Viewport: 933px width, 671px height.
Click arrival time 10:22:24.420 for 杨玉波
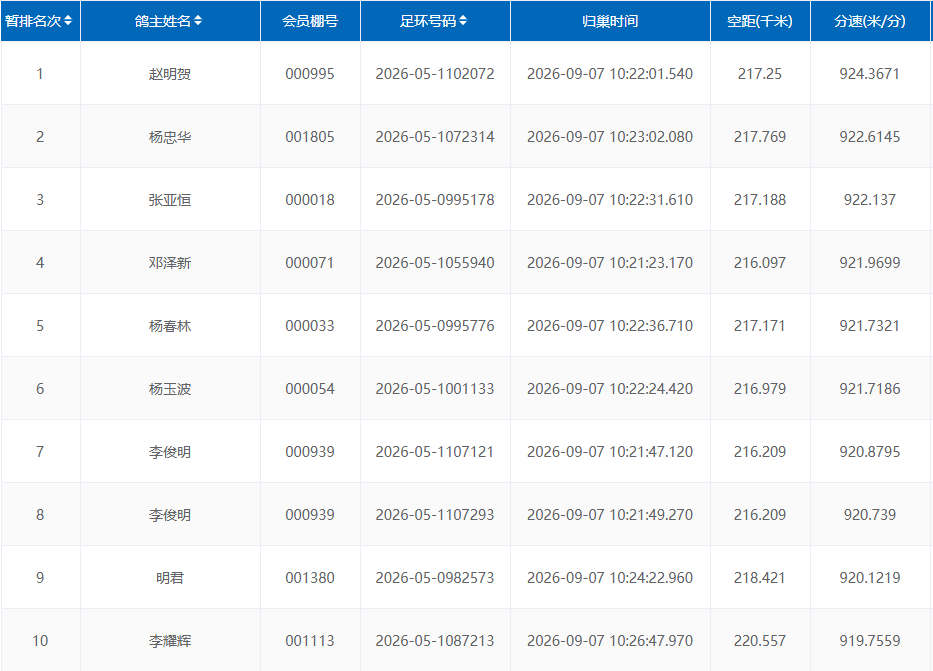pyautogui.click(x=610, y=389)
